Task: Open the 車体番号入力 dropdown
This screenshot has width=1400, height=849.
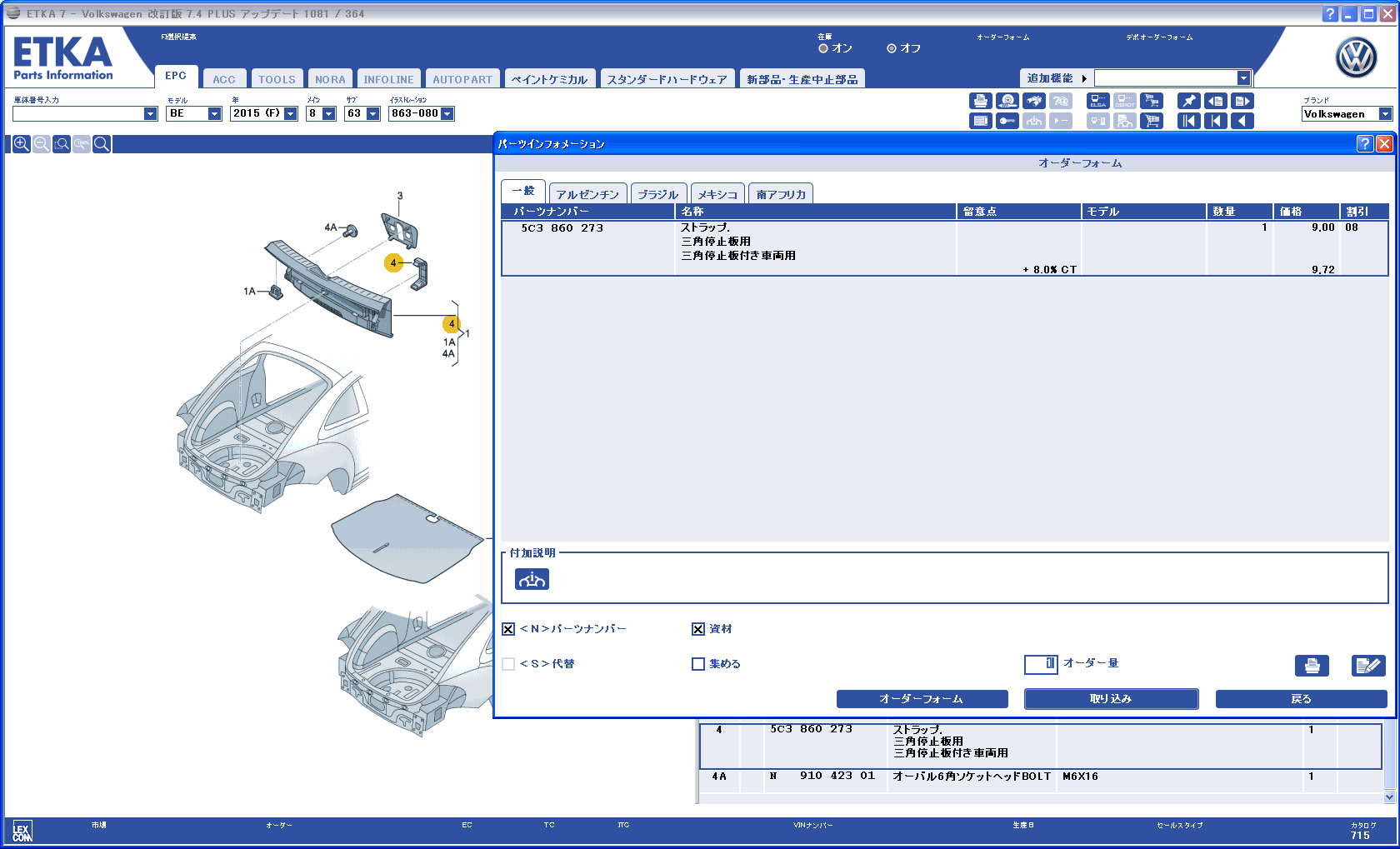Action: 150,114
